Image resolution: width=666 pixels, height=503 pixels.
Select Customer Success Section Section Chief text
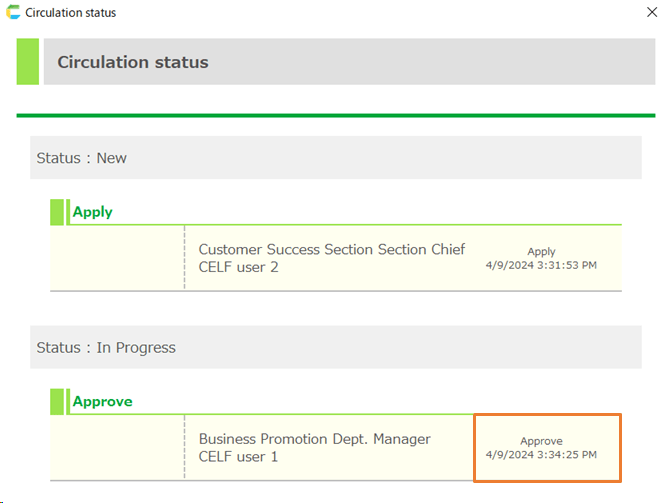[x=331, y=250]
